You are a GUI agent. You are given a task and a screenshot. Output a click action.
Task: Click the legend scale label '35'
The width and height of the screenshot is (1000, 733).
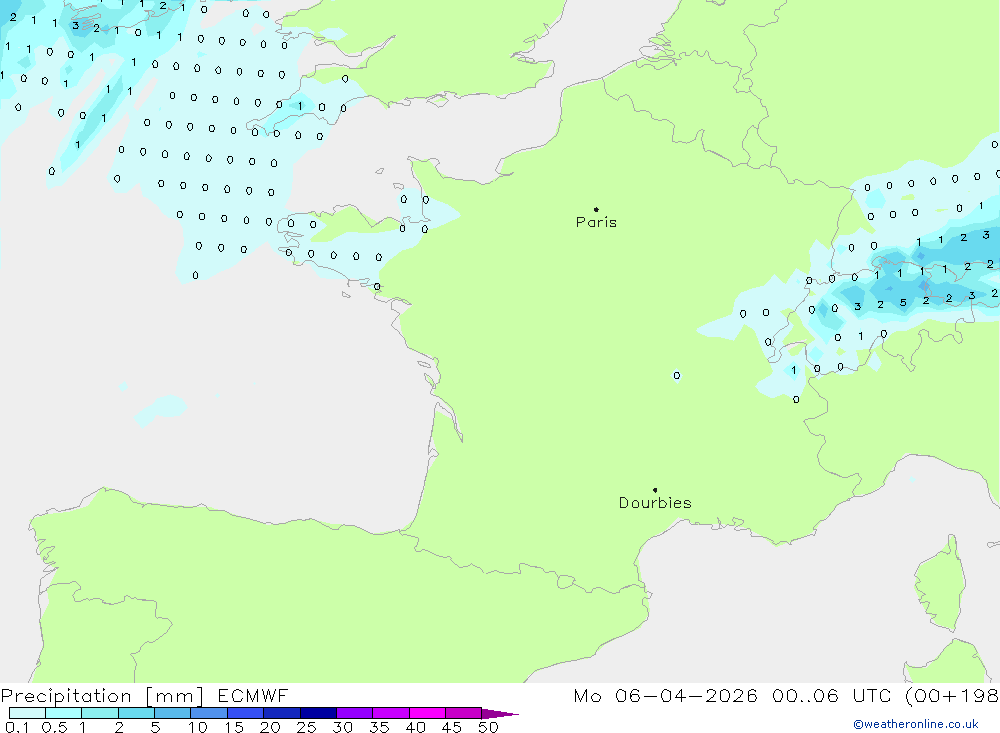click(x=379, y=727)
